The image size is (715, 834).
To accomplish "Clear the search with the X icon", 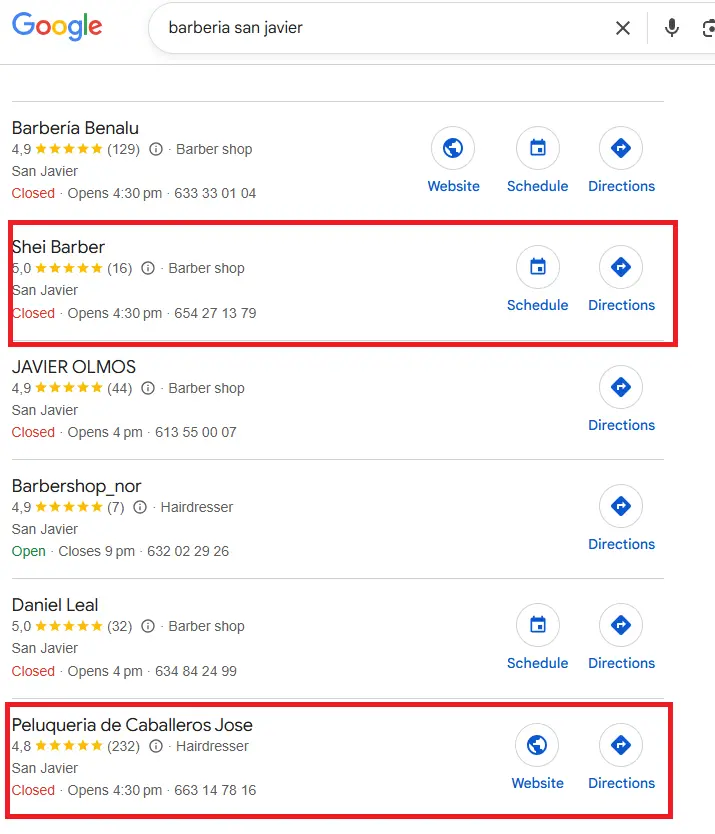I will pyautogui.click(x=622, y=28).
